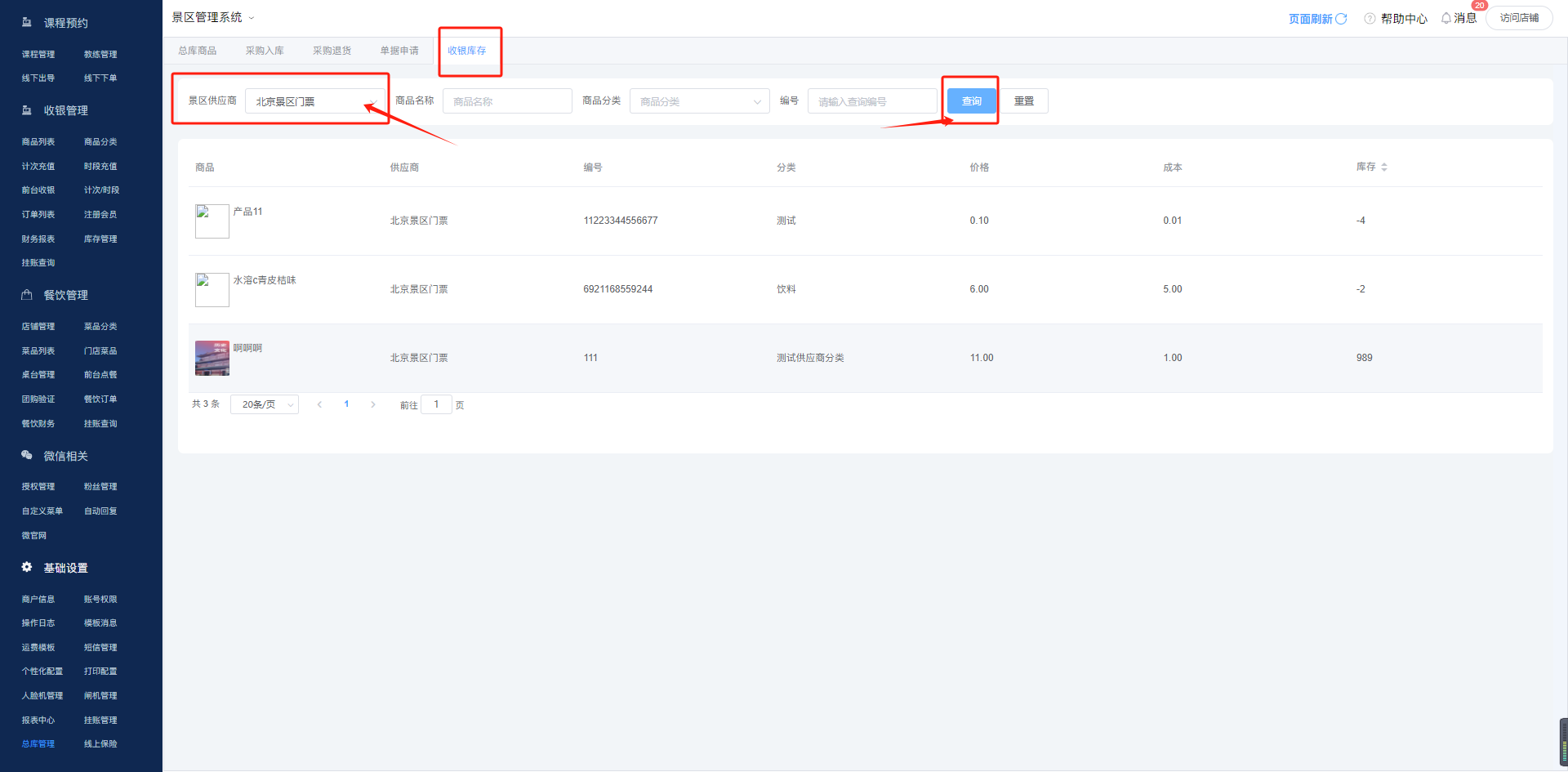The width and height of the screenshot is (1568, 772).
Task: Click the 课程预约 section icon
Action: pyautogui.click(x=27, y=23)
